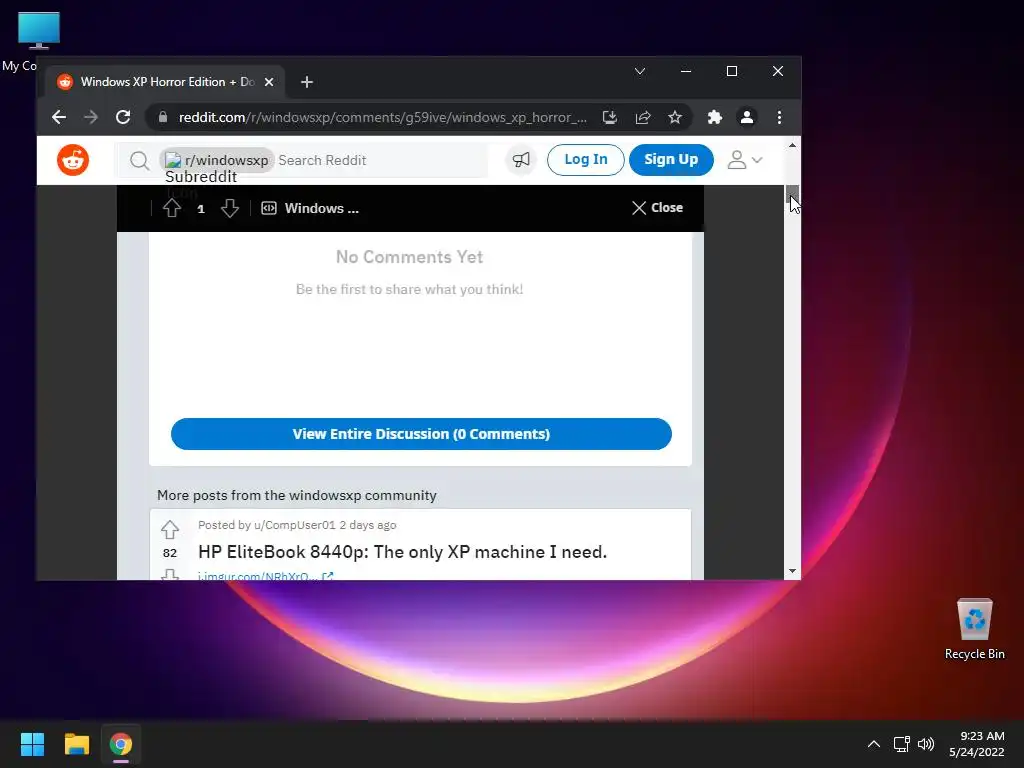Click the 'No Comments Yet' text
Image resolution: width=1024 pixels, height=768 pixels.
[409, 257]
